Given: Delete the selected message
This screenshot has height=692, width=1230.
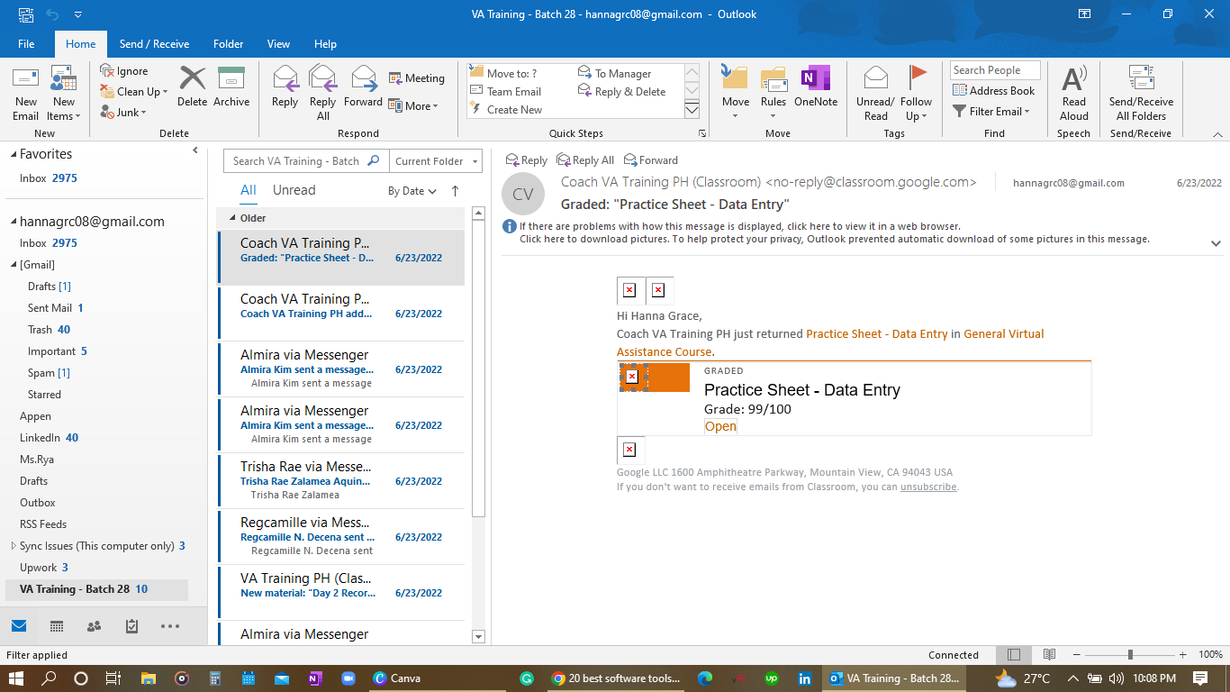Looking at the screenshot, I should [x=192, y=87].
